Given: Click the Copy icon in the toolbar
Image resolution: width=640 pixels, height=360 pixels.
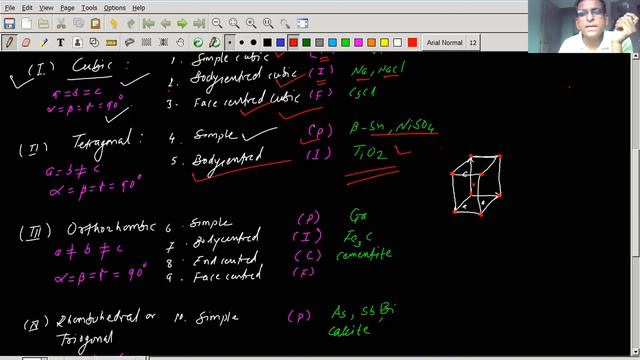Looking at the screenshot, I should pyautogui.click(x=78, y=23).
